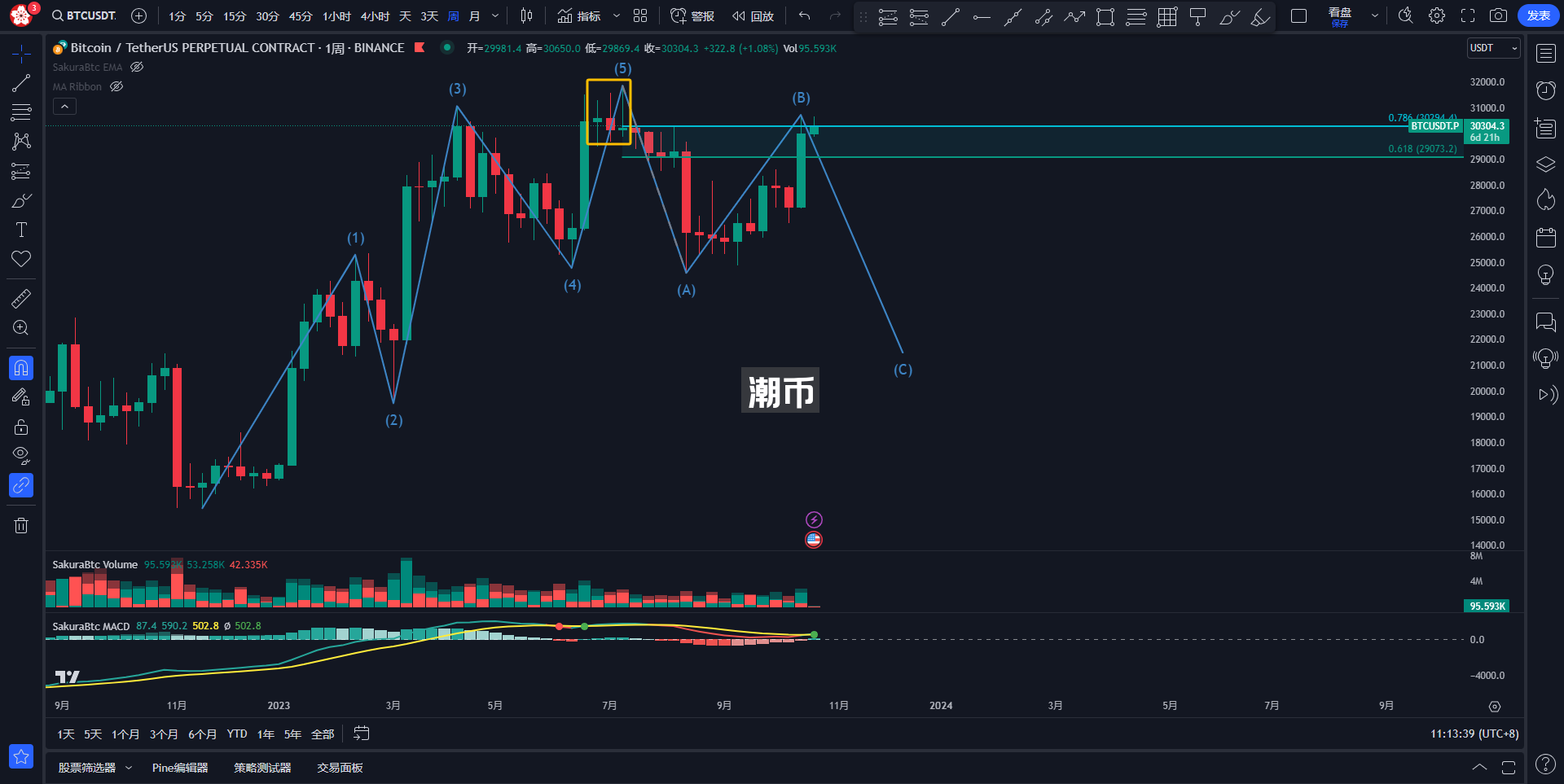Click the BTCUSDT symbol search field
This screenshot has width=1564, height=784.
pyautogui.click(x=84, y=15)
